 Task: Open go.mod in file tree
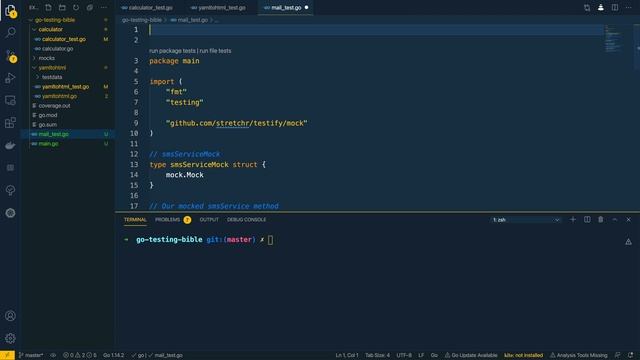[48, 115]
